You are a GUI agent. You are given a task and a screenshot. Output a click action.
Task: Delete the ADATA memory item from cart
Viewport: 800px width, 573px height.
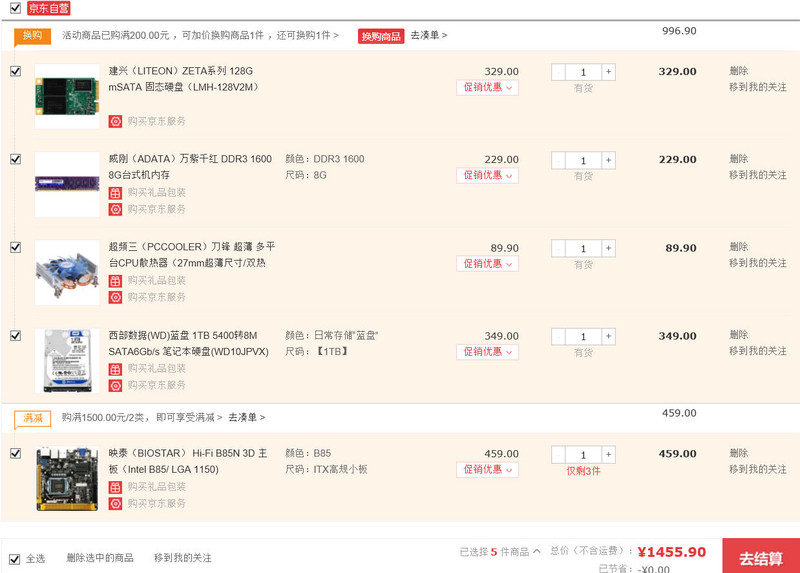738,159
